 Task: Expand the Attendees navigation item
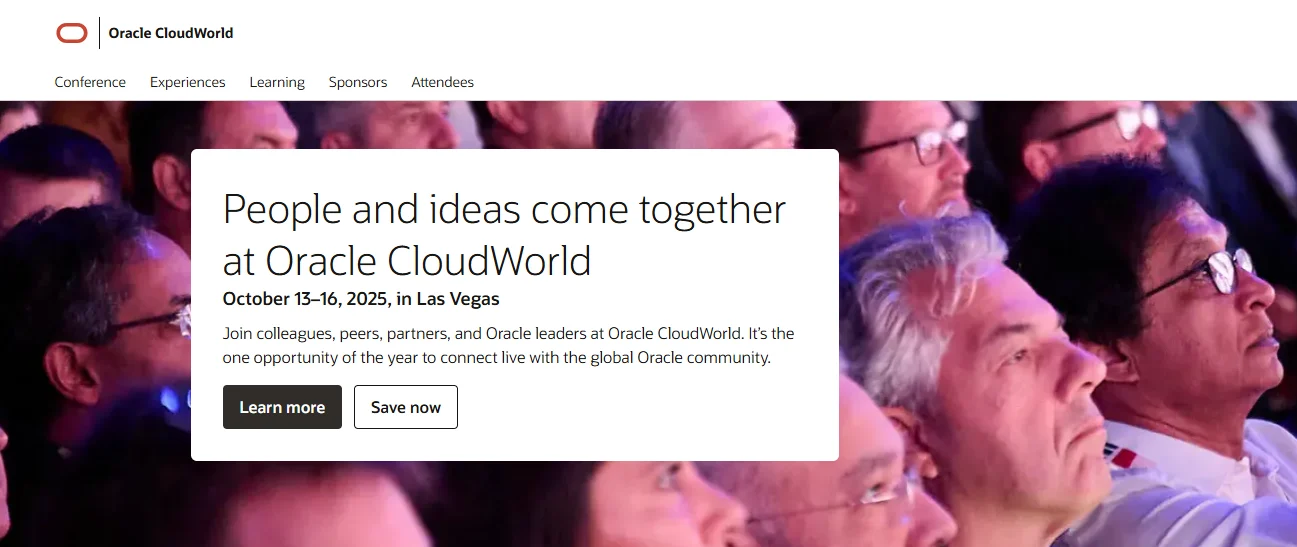pos(443,82)
